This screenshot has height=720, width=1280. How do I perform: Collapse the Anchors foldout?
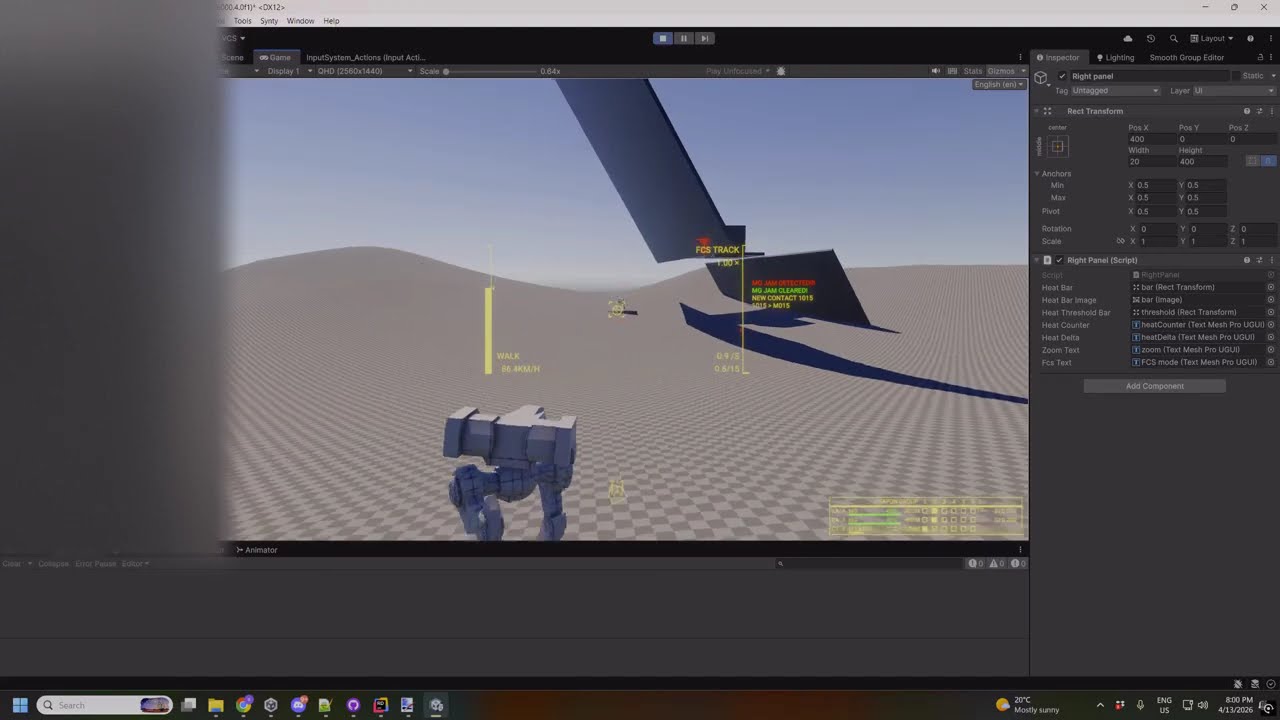coord(1037,174)
